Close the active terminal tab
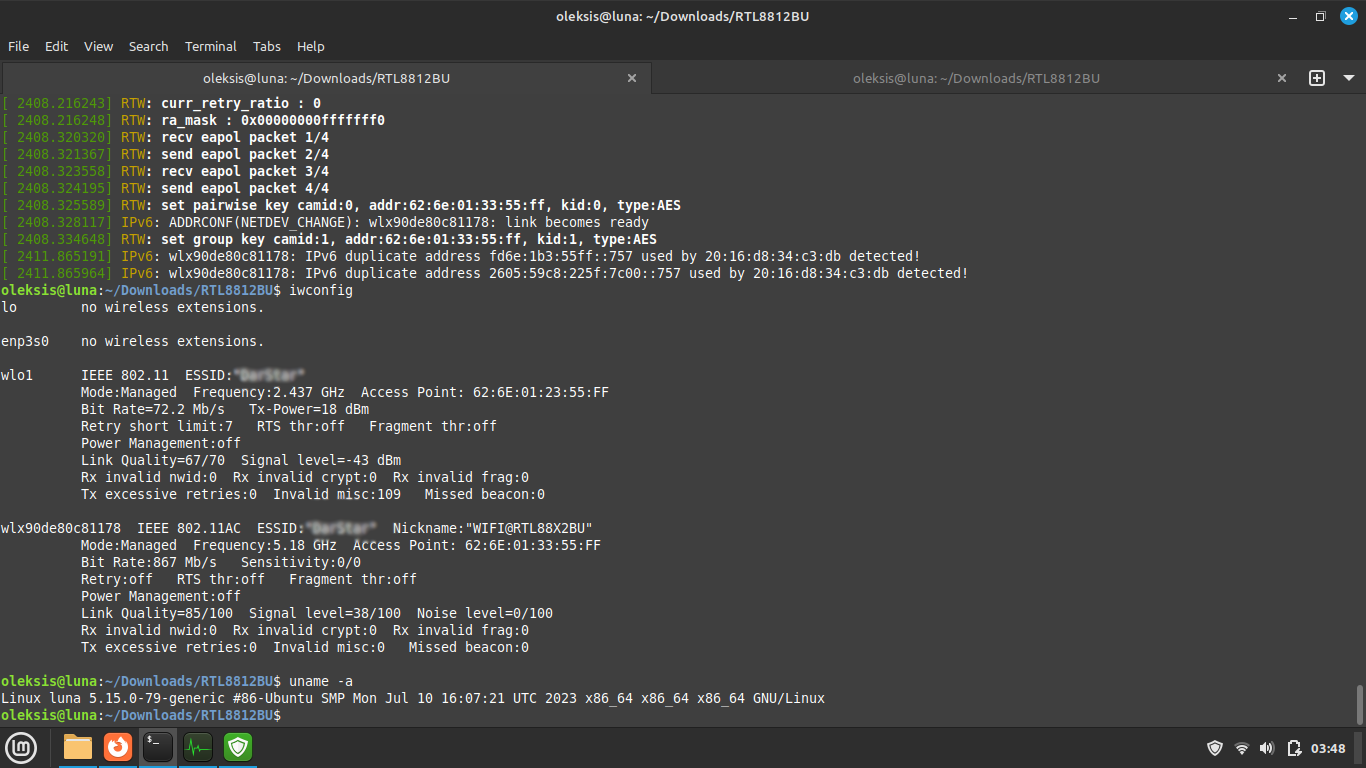 click(x=631, y=78)
